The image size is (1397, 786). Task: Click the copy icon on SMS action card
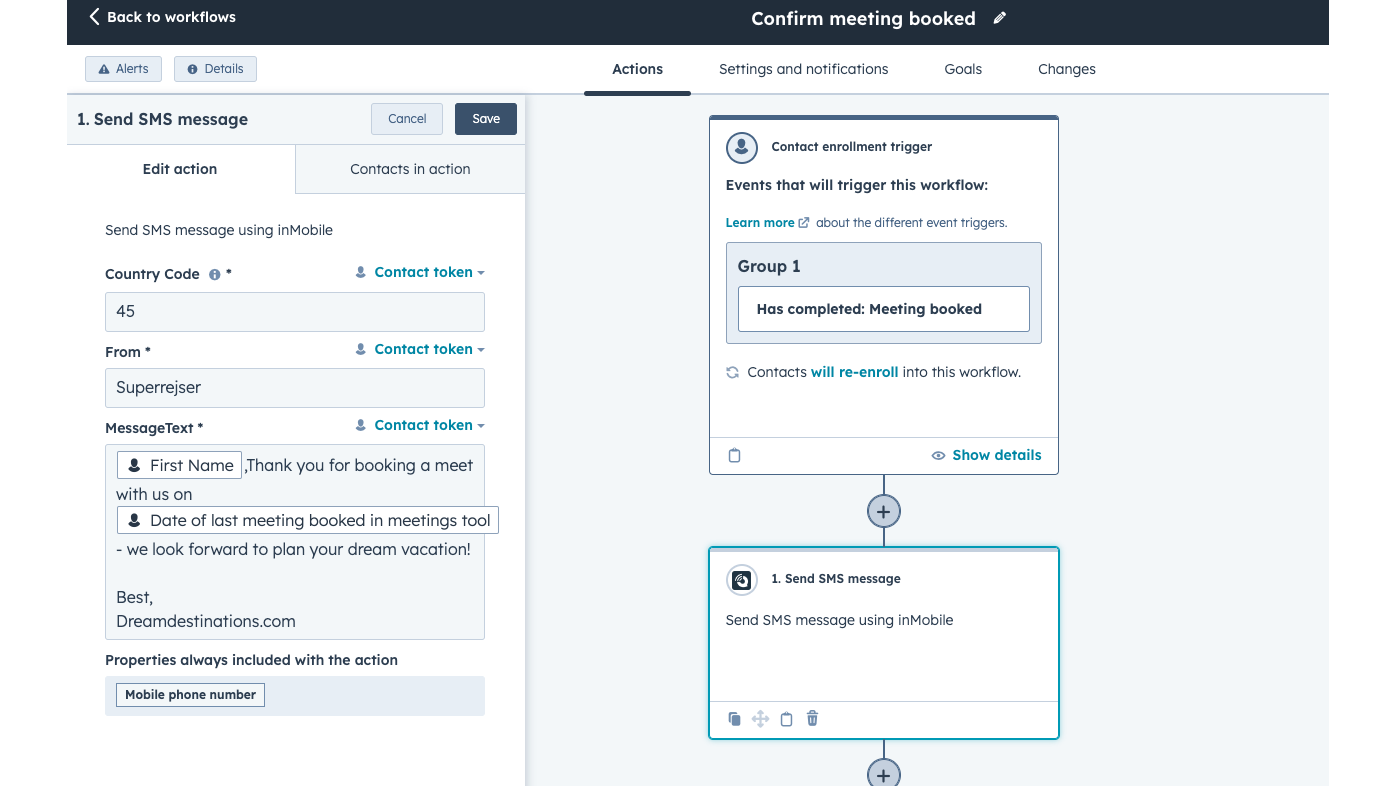point(735,719)
